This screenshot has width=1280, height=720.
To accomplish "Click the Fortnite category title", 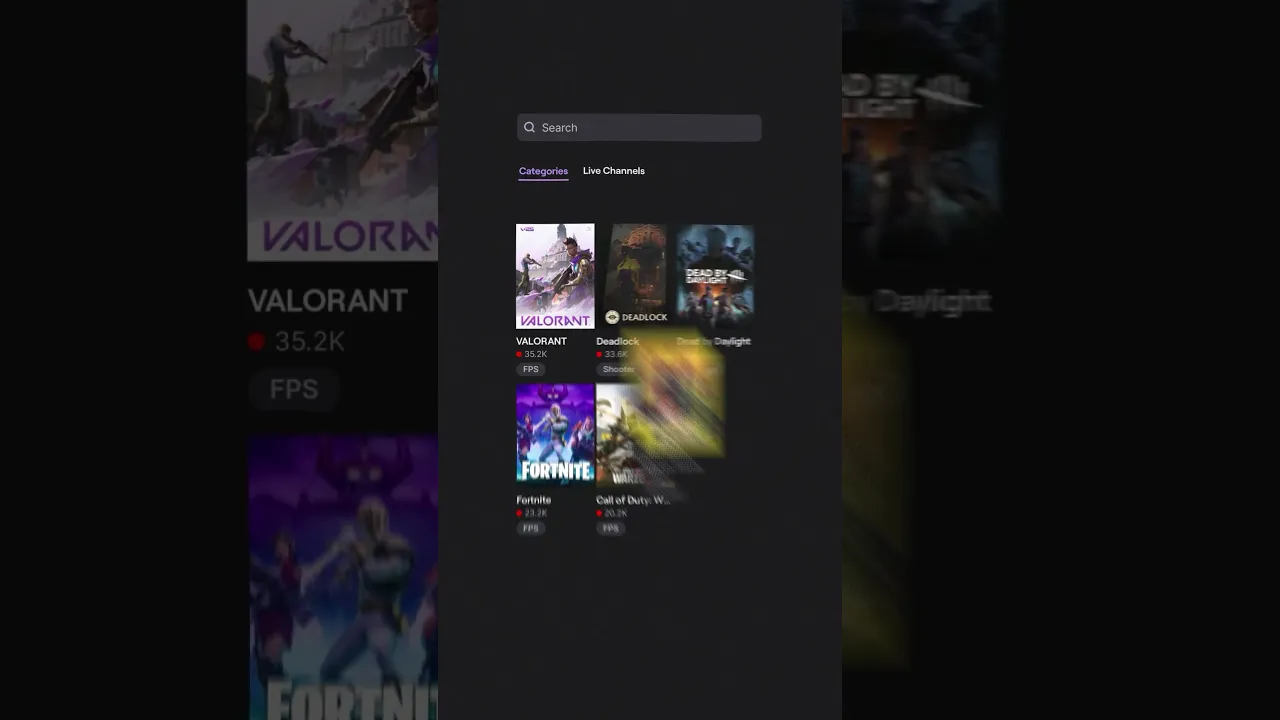I will (534, 500).
